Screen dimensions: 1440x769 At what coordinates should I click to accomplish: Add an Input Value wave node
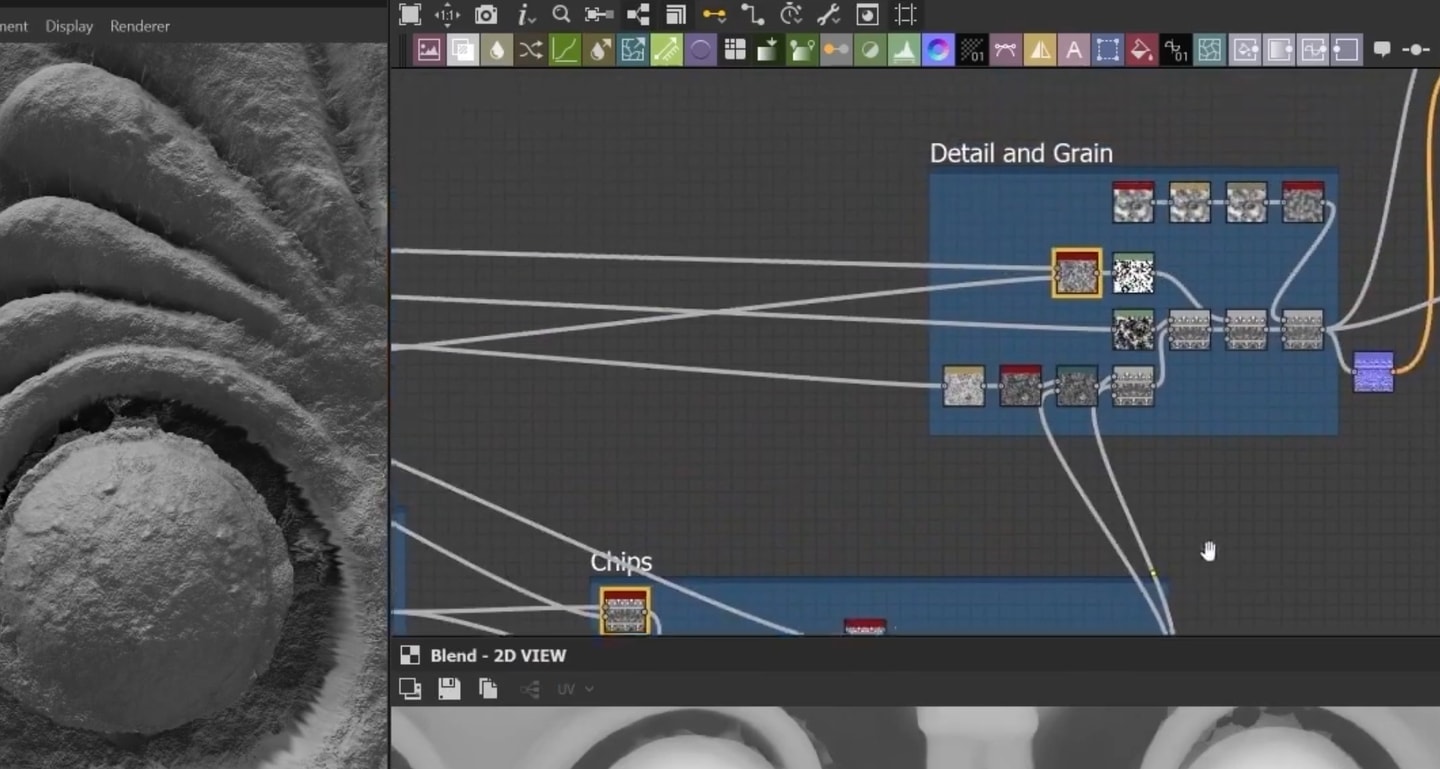[1313, 50]
